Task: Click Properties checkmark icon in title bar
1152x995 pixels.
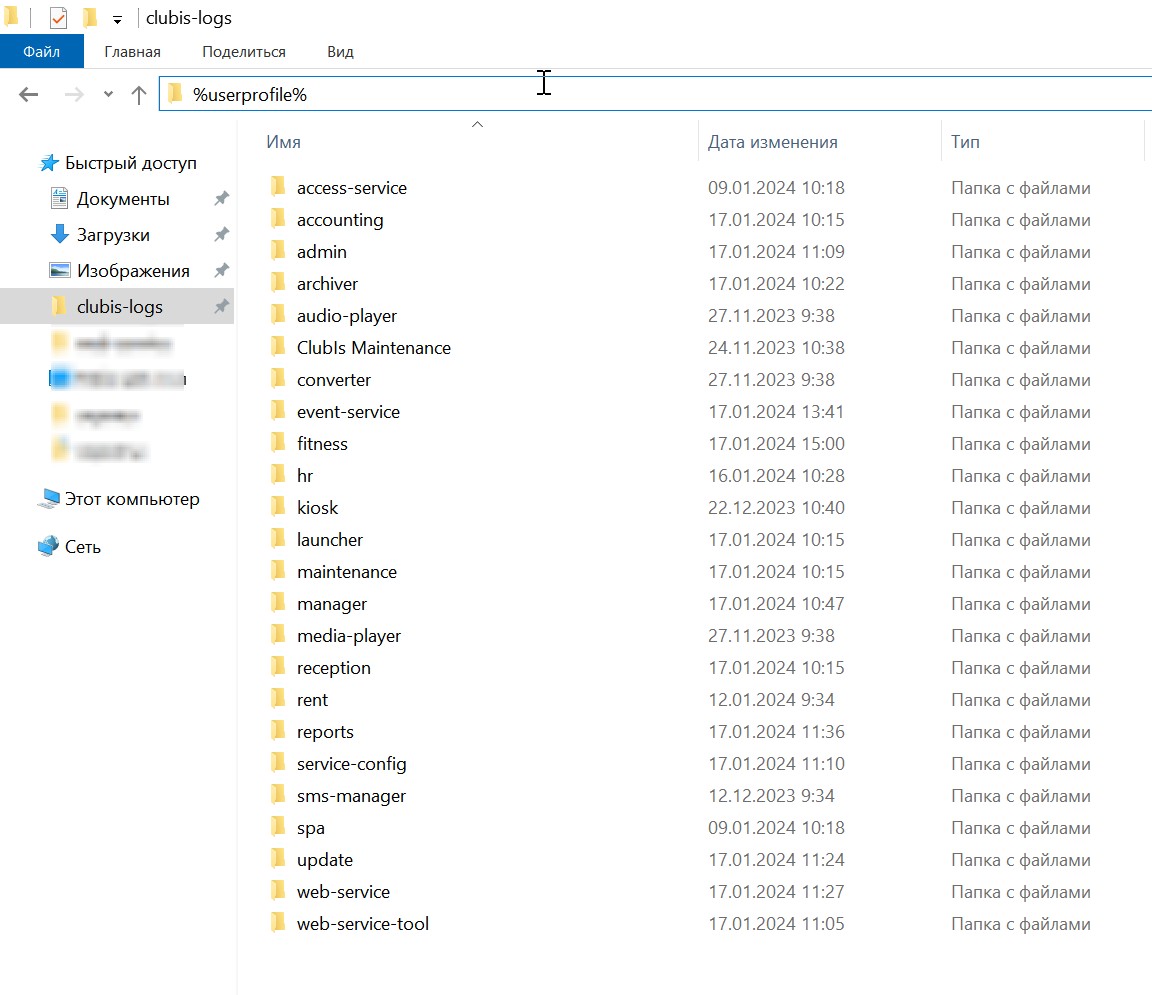Action: (58, 18)
